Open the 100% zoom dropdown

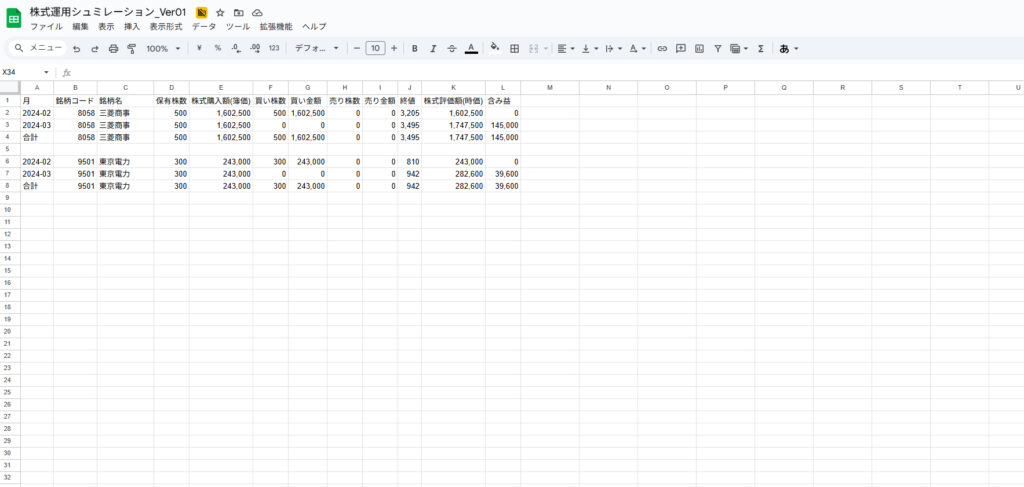pos(164,48)
